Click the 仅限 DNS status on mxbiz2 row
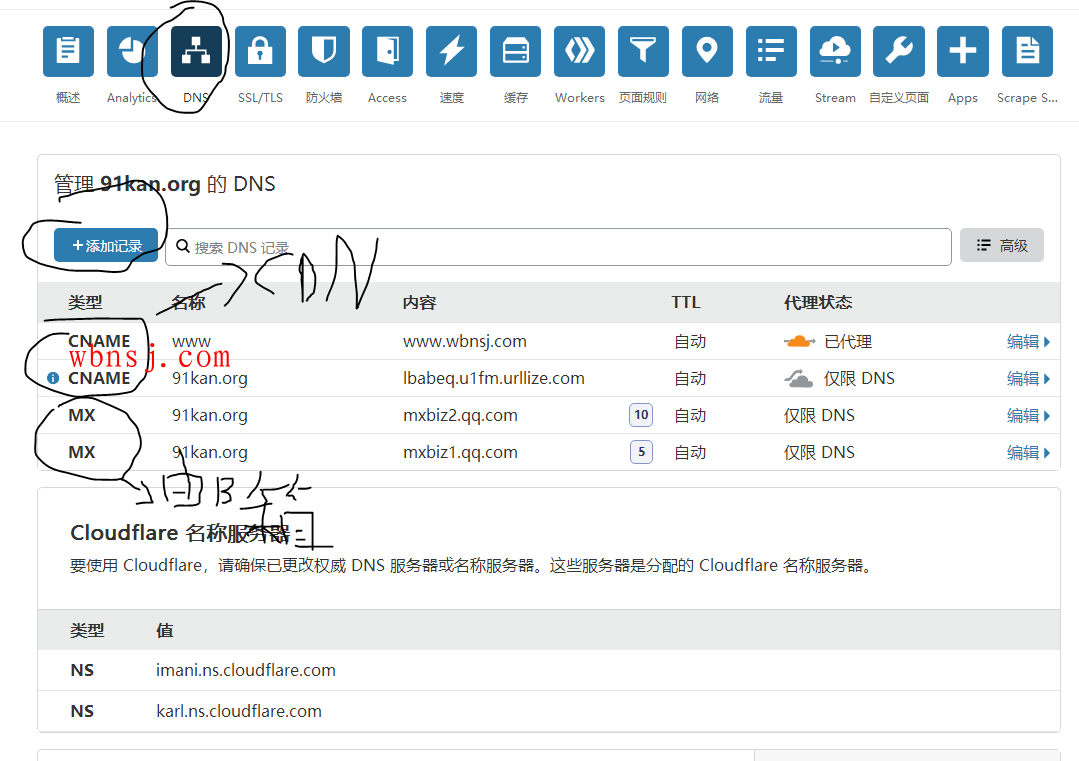This screenshot has width=1079, height=761. 819,416
